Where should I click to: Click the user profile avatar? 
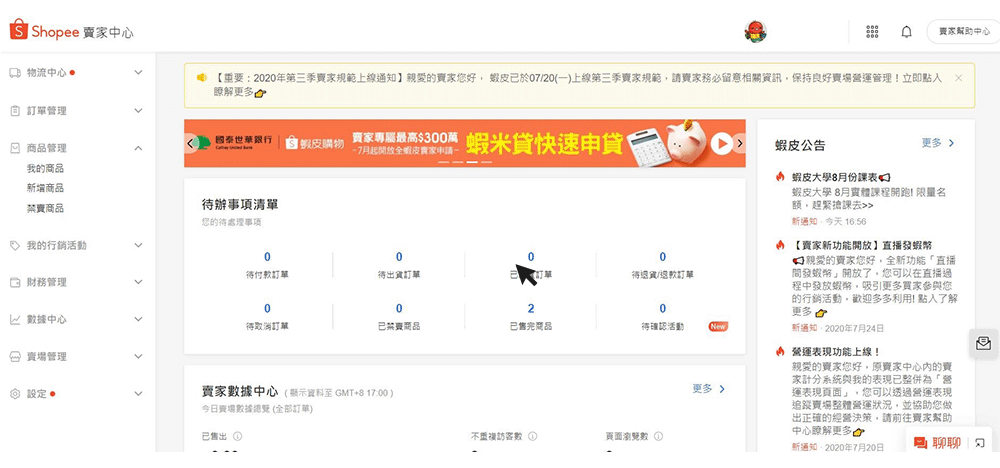coord(755,32)
